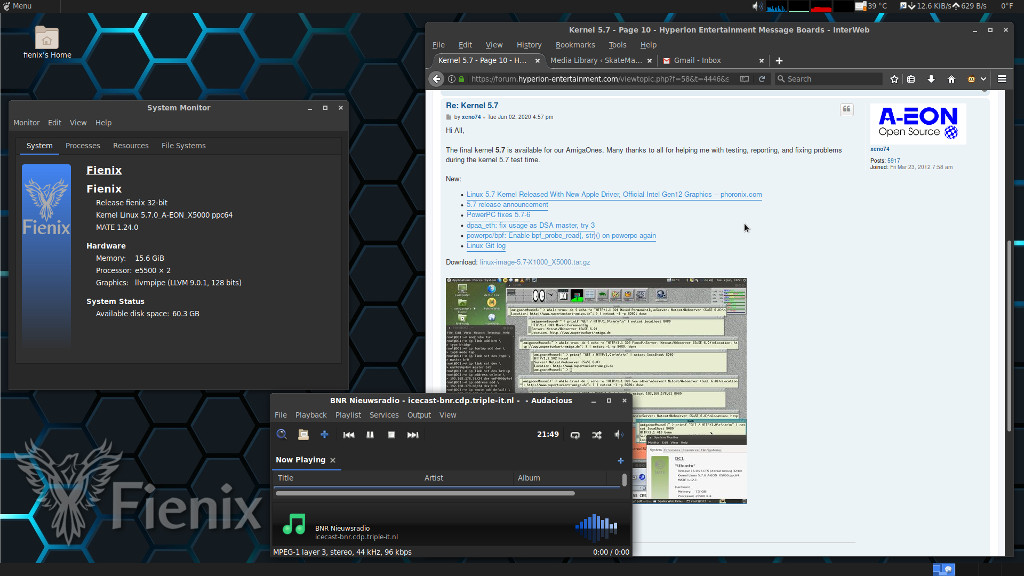Toggle reader view icon in address bar
Screen dimensions: 1024x576
(x=744, y=79)
